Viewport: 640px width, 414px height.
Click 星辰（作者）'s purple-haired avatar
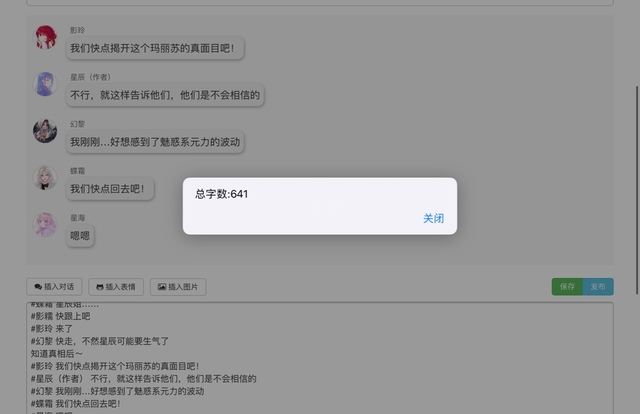(x=46, y=84)
